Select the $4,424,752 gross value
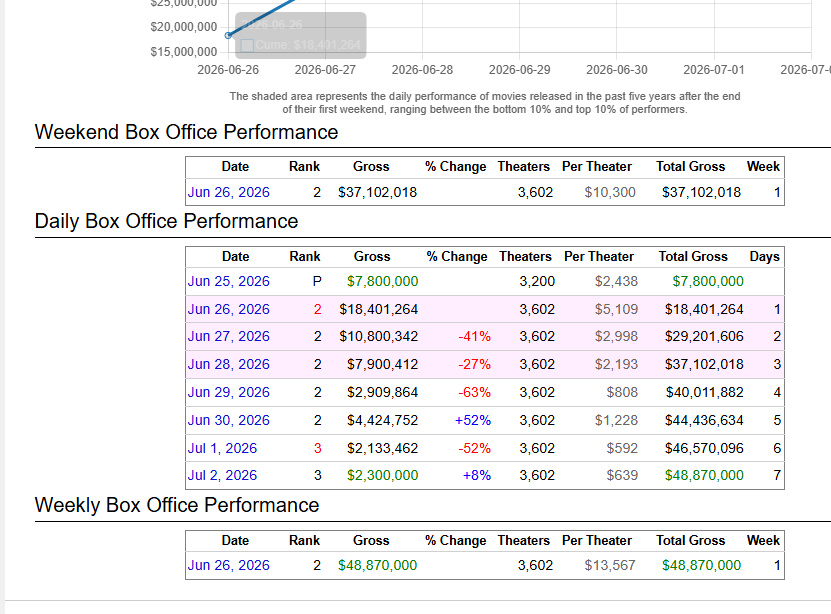Screen dimensions: 831x614 coord(383,421)
